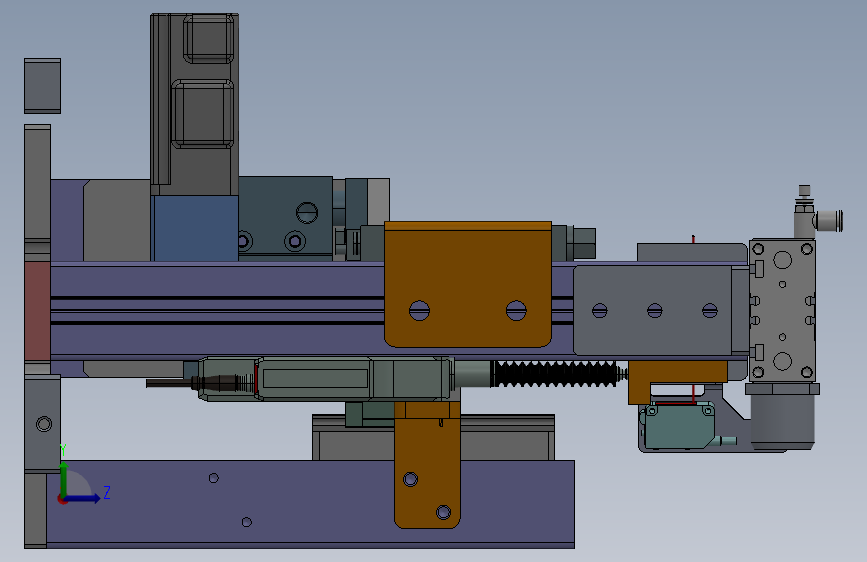Select the slotted round screw on the dark block
The width and height of the screenshot is (867, 562).
(307, 212)
